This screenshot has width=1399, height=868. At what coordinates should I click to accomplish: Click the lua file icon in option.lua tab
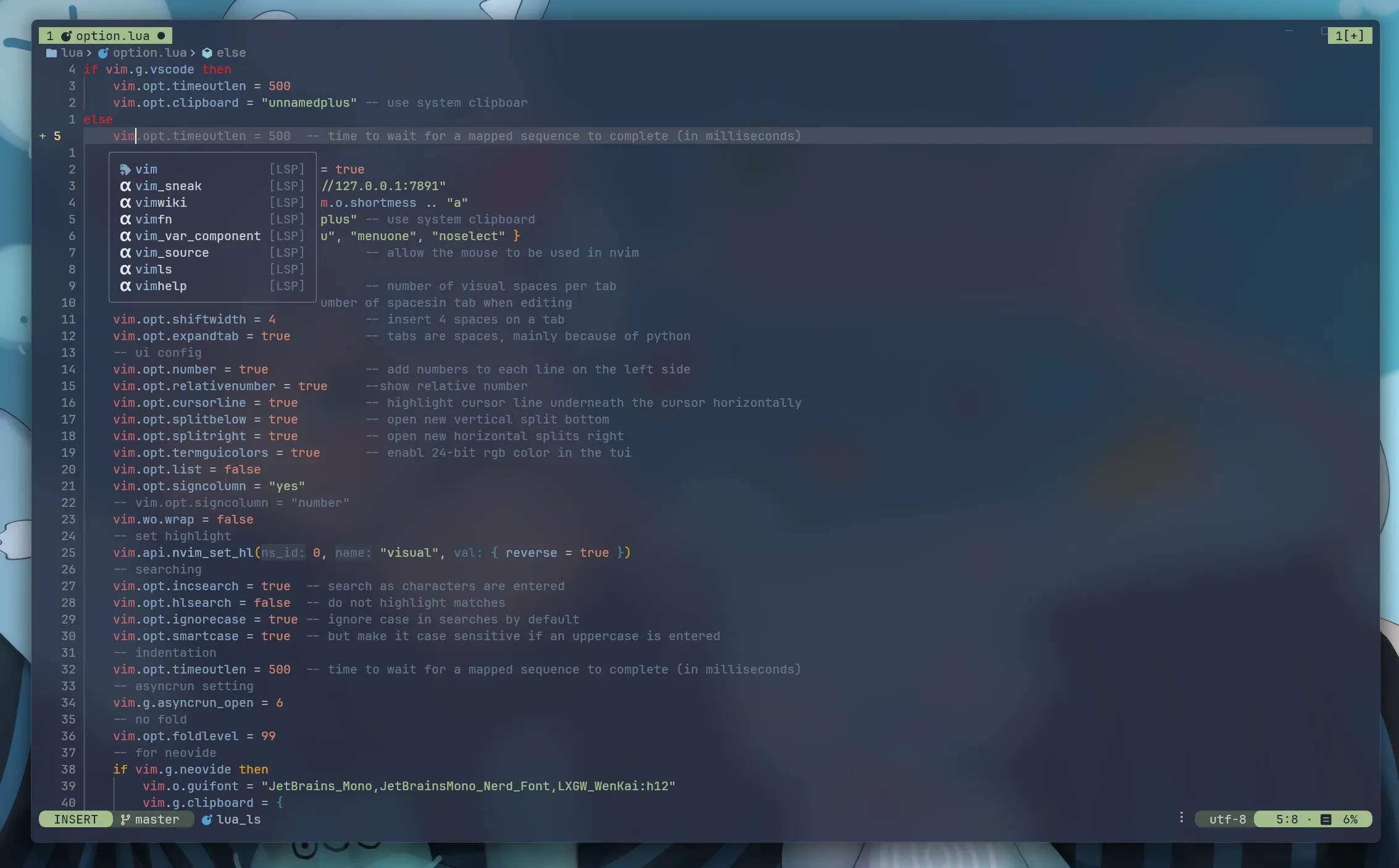(x=66, y=36)
